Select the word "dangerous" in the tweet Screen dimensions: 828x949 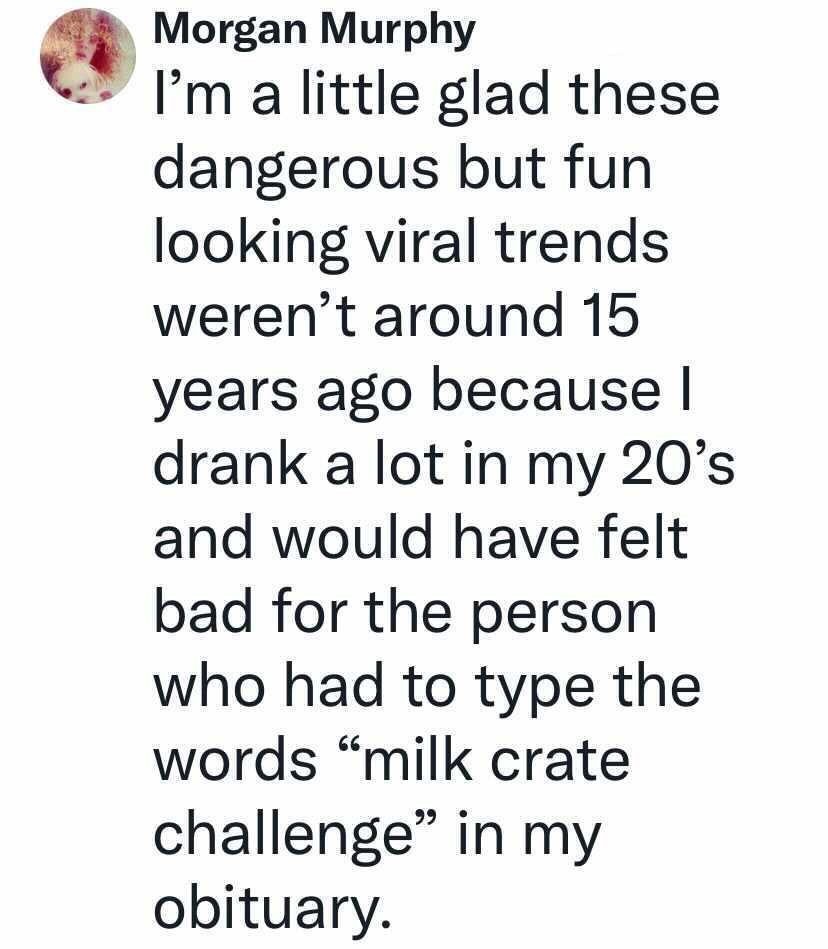coord(296,170)
